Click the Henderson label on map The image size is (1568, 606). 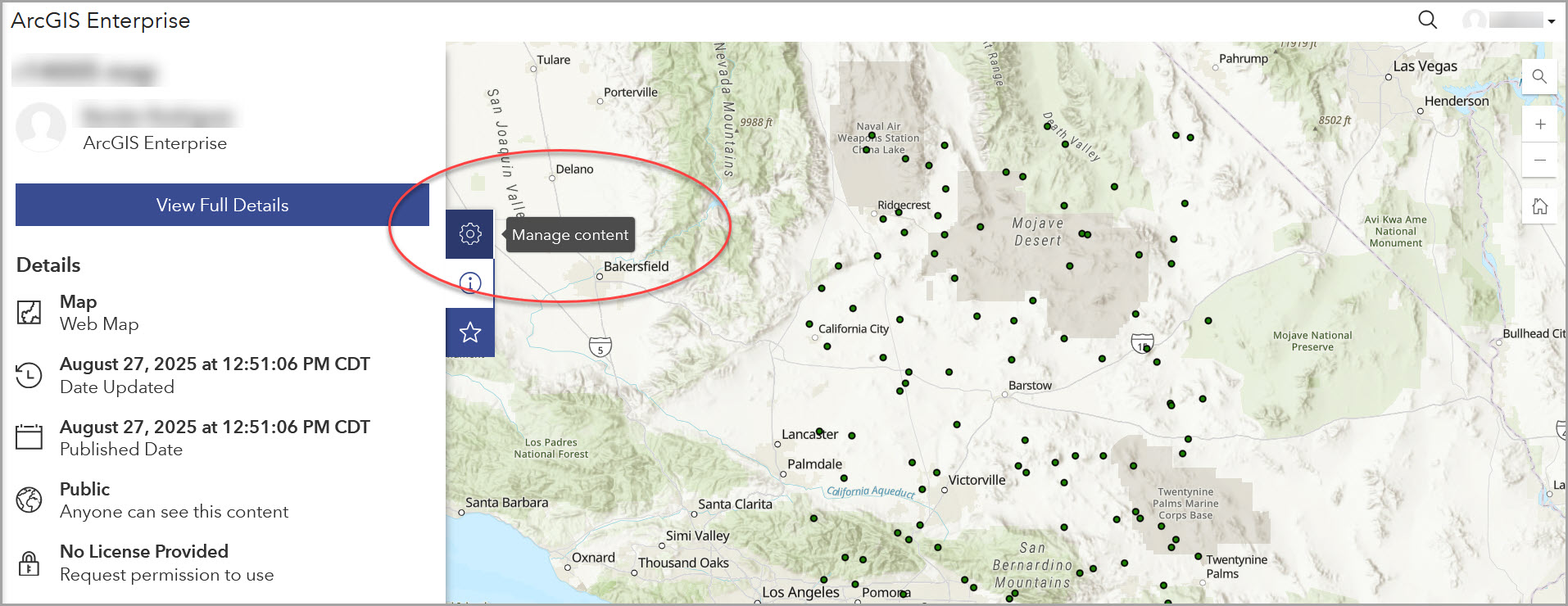[x=1457, y=101]
